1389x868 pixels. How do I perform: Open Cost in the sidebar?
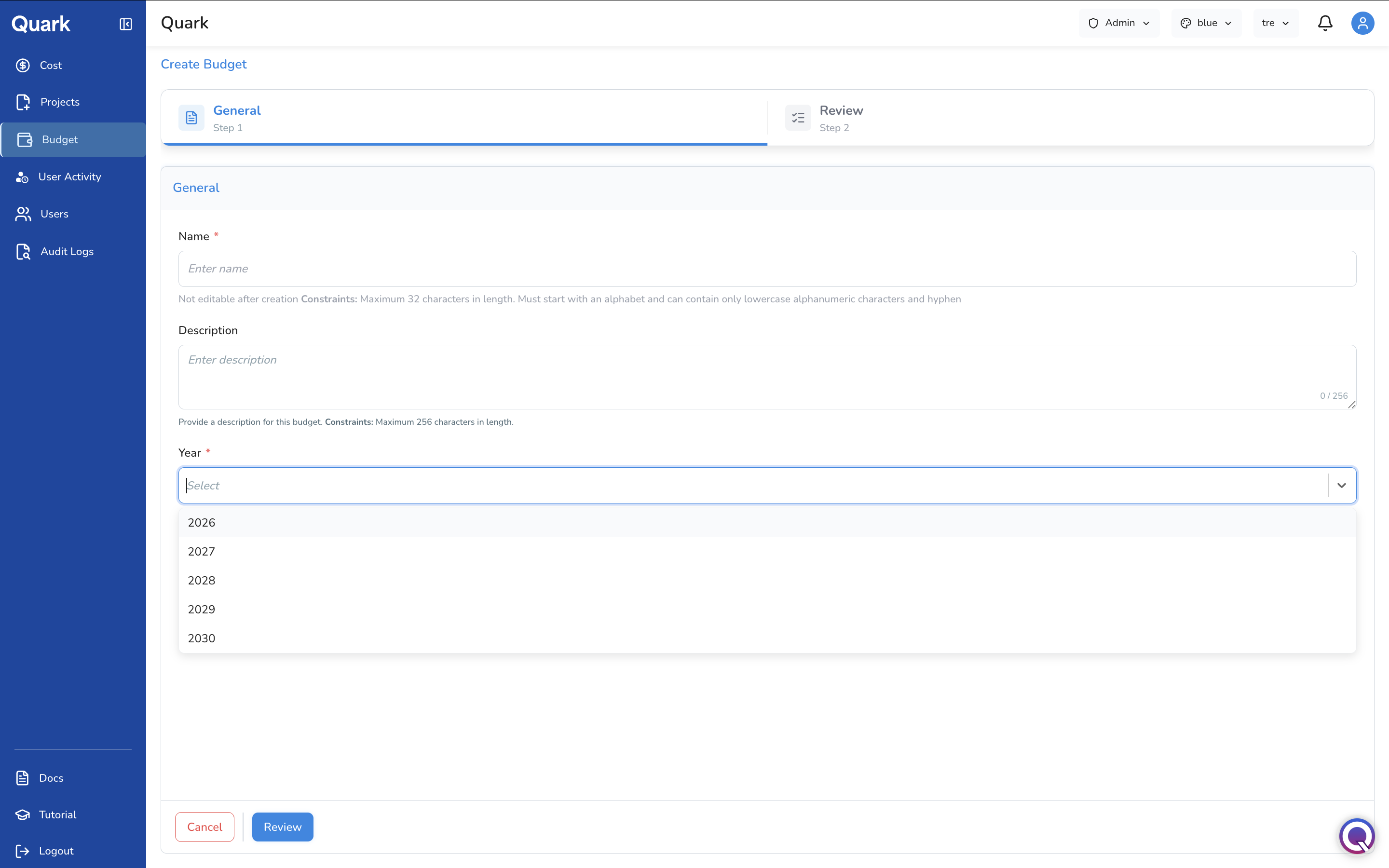[x=73, y=66]
